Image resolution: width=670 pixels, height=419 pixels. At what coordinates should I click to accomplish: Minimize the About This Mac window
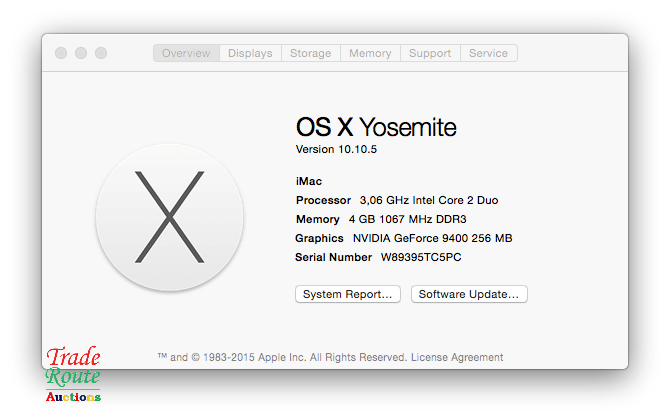[x=81, y=53]
